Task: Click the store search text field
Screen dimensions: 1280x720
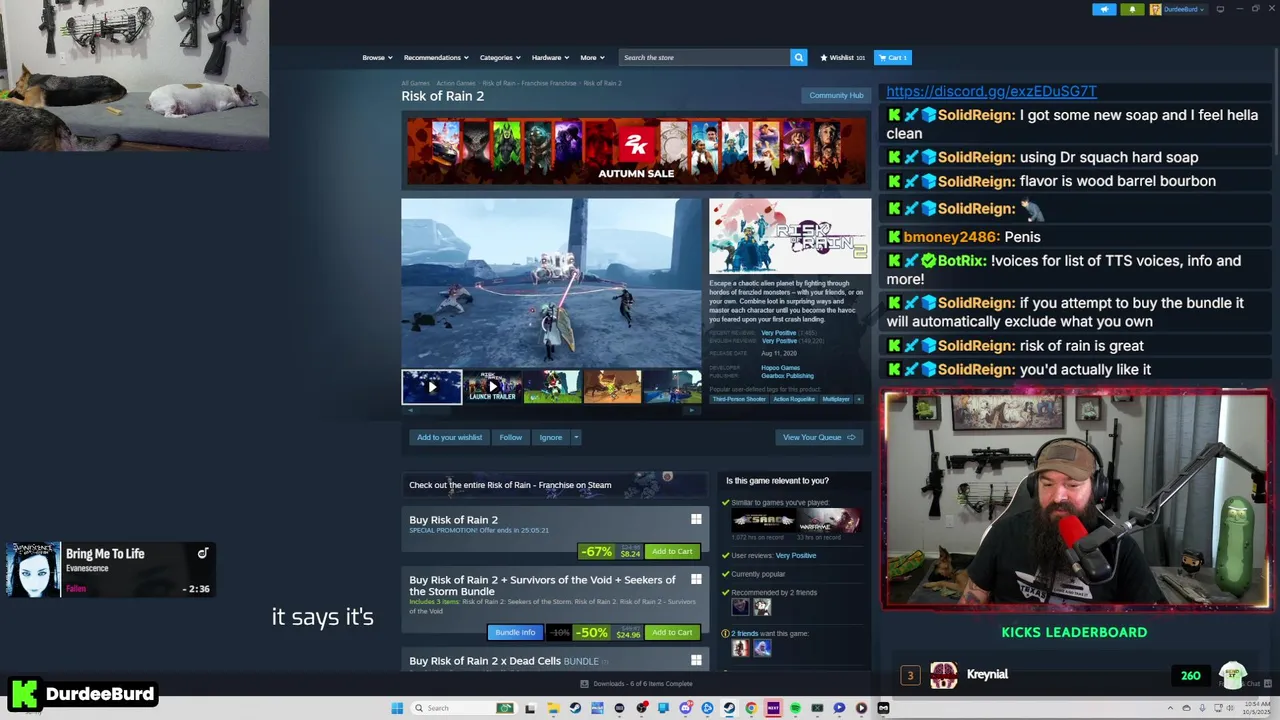Action: (x=704, y=57)
